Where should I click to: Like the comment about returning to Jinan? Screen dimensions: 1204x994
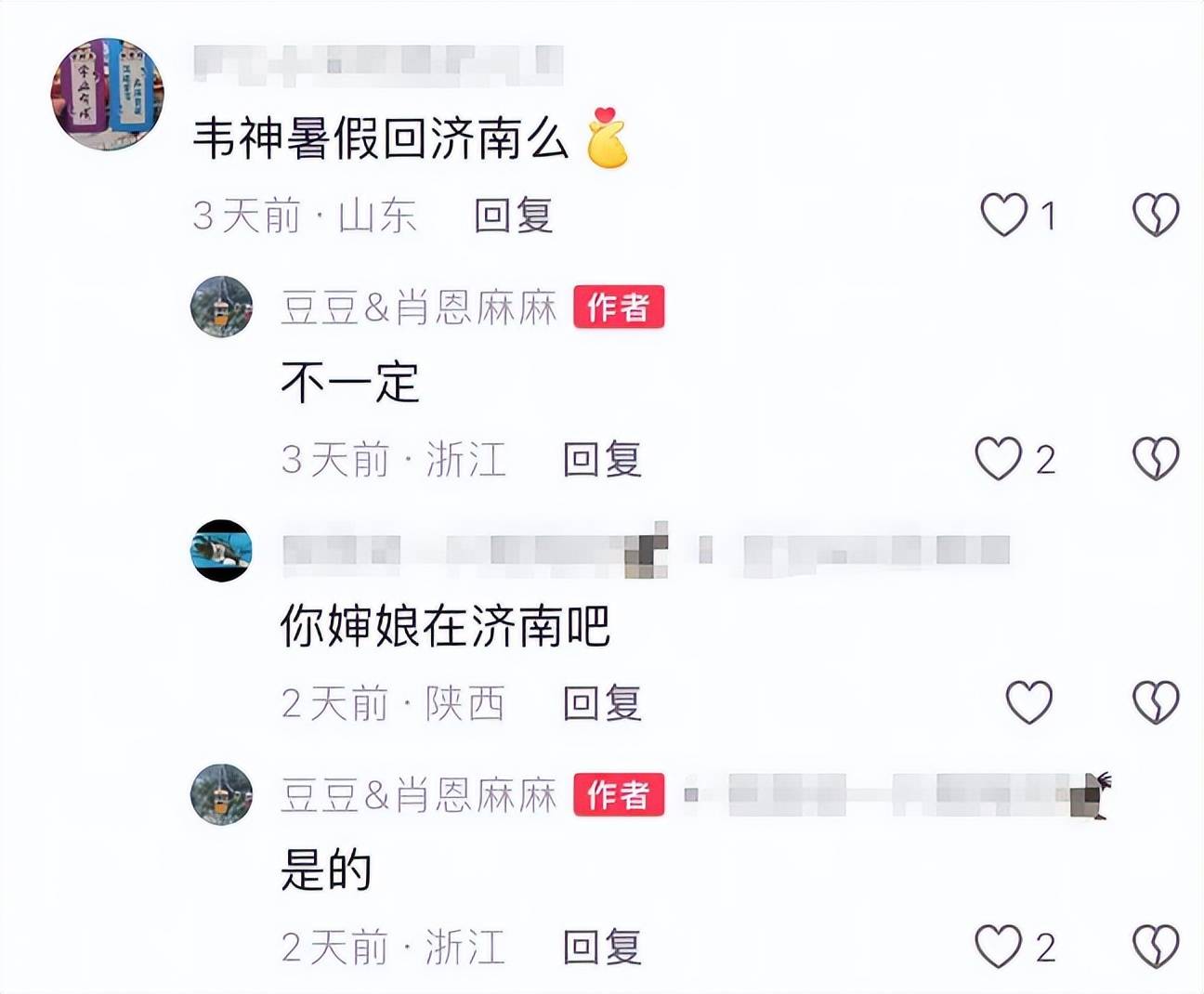[1004, 215]
